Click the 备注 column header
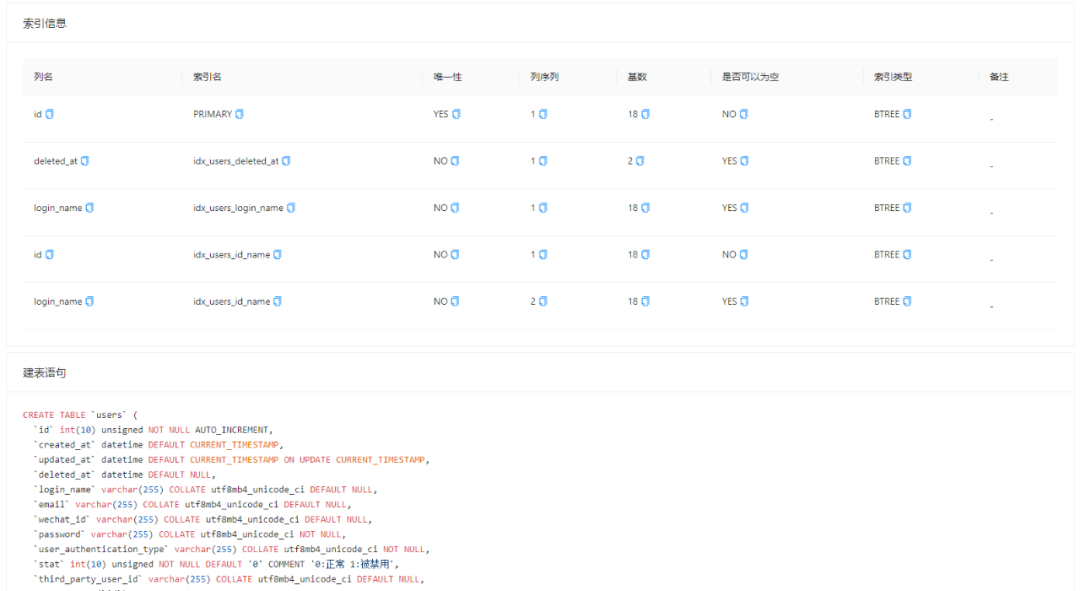The width and height of the screenshot is (1080, 591). pyautogui.click(x=999, y=77)
